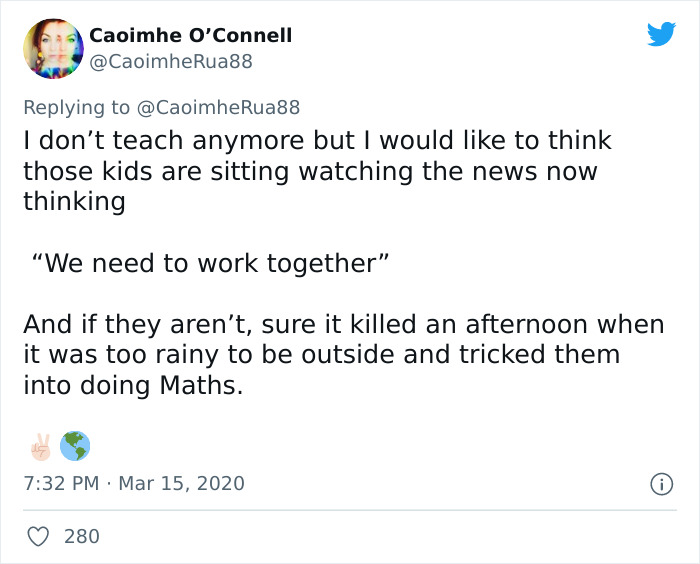Click the line ending "into doing Maths."
The height and width of the screenshot is (564, 700).
[x=133, y=385]
